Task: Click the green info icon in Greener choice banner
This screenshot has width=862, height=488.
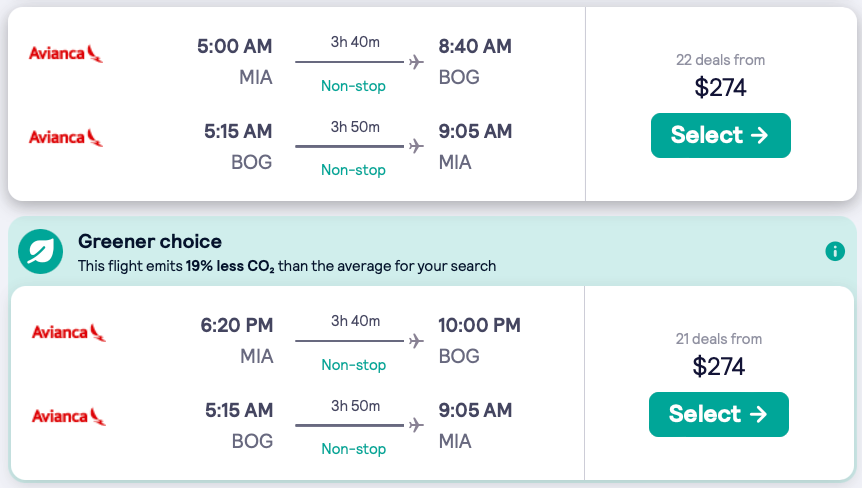Action: click(835, 251)
